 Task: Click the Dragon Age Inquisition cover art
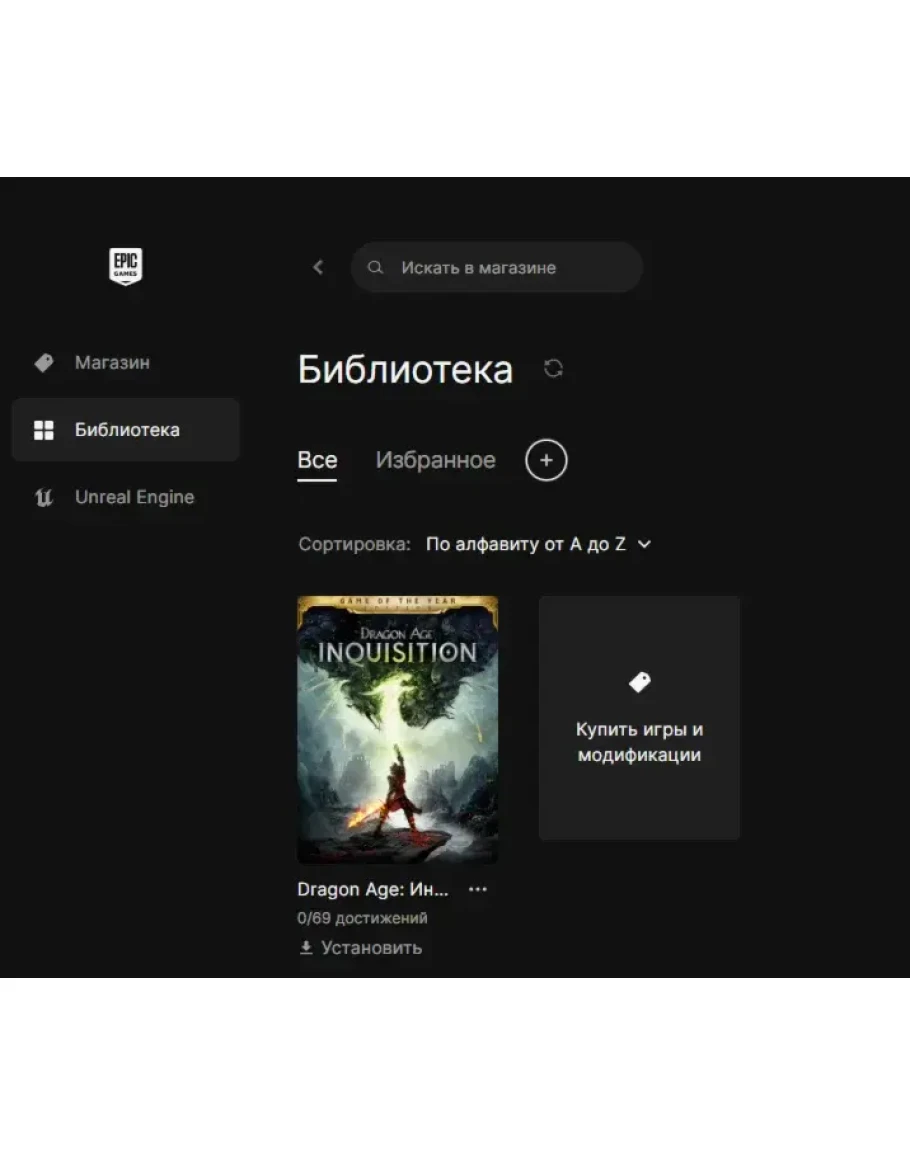click(x=397, y=729)
